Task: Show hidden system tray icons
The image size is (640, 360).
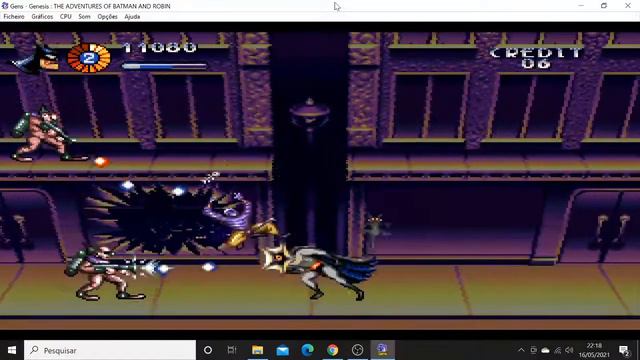Action: 521,350
